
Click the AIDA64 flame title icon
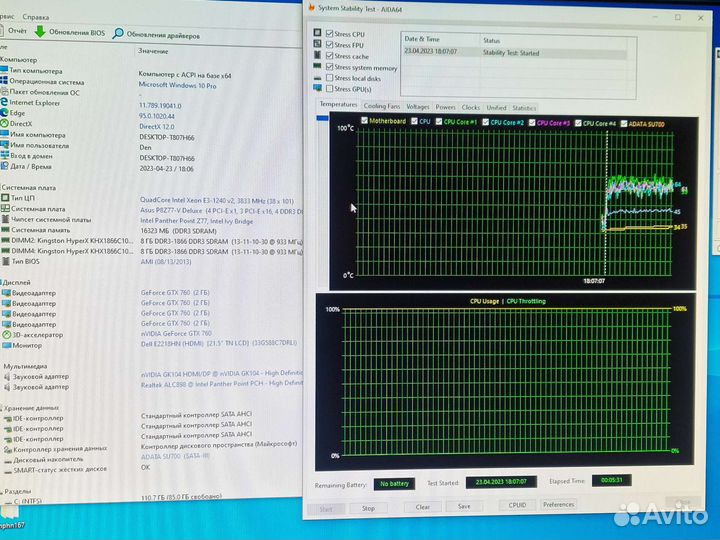point(312,8)
